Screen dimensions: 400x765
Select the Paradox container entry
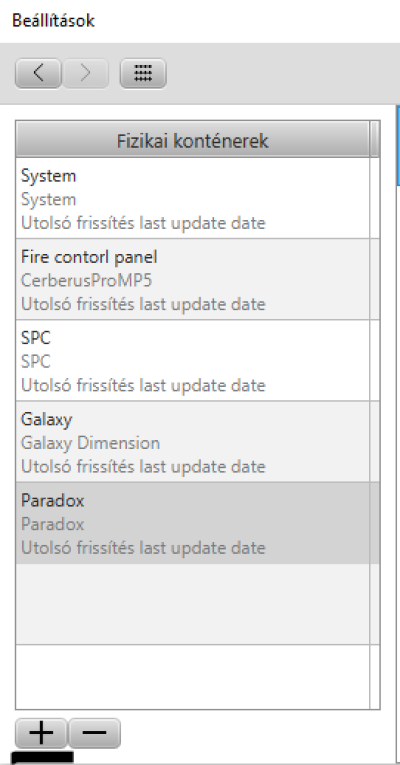point(193,523)
